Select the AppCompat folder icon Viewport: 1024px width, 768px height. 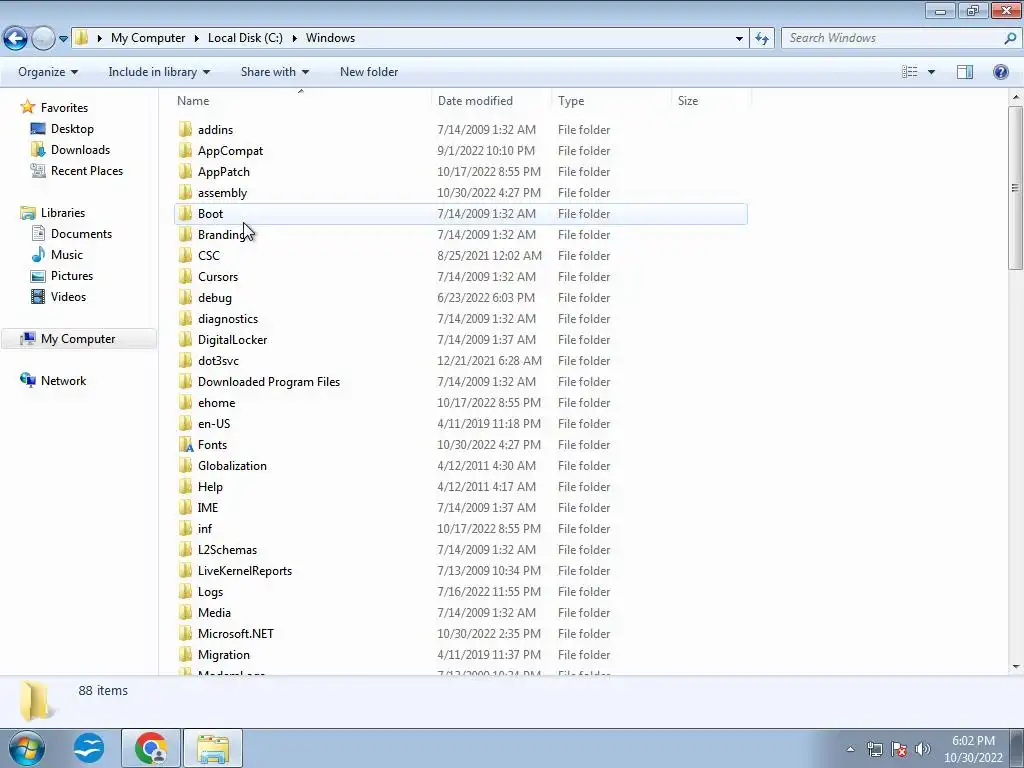(x=185, y=150)
